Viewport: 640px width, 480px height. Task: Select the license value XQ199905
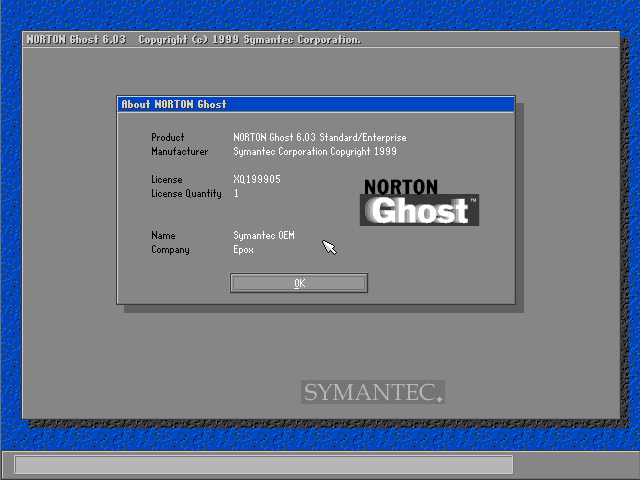257,179
